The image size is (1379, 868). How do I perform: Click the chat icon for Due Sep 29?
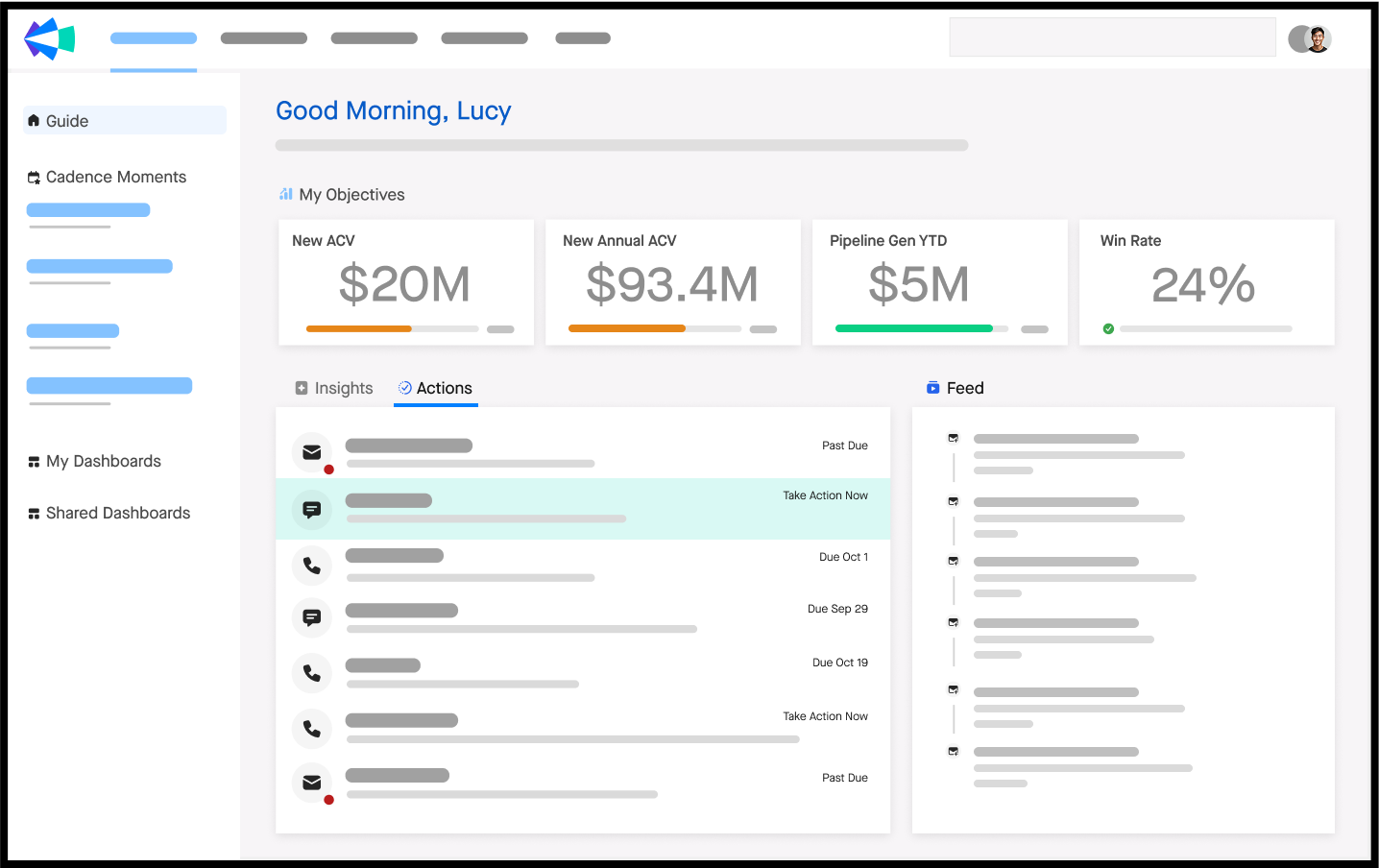pyautogui.click(x=312, y=617)
